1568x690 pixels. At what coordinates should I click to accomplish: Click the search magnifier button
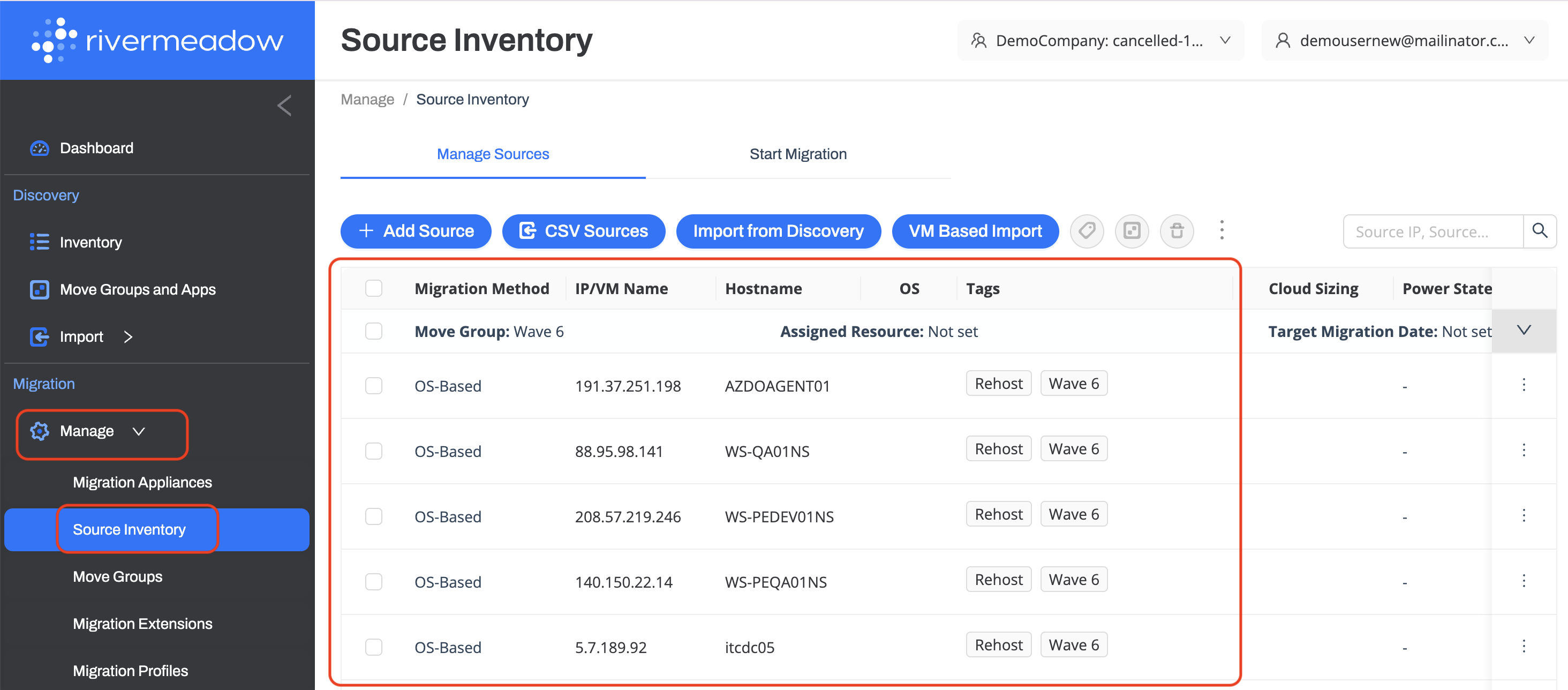(x=1540, y=231)
